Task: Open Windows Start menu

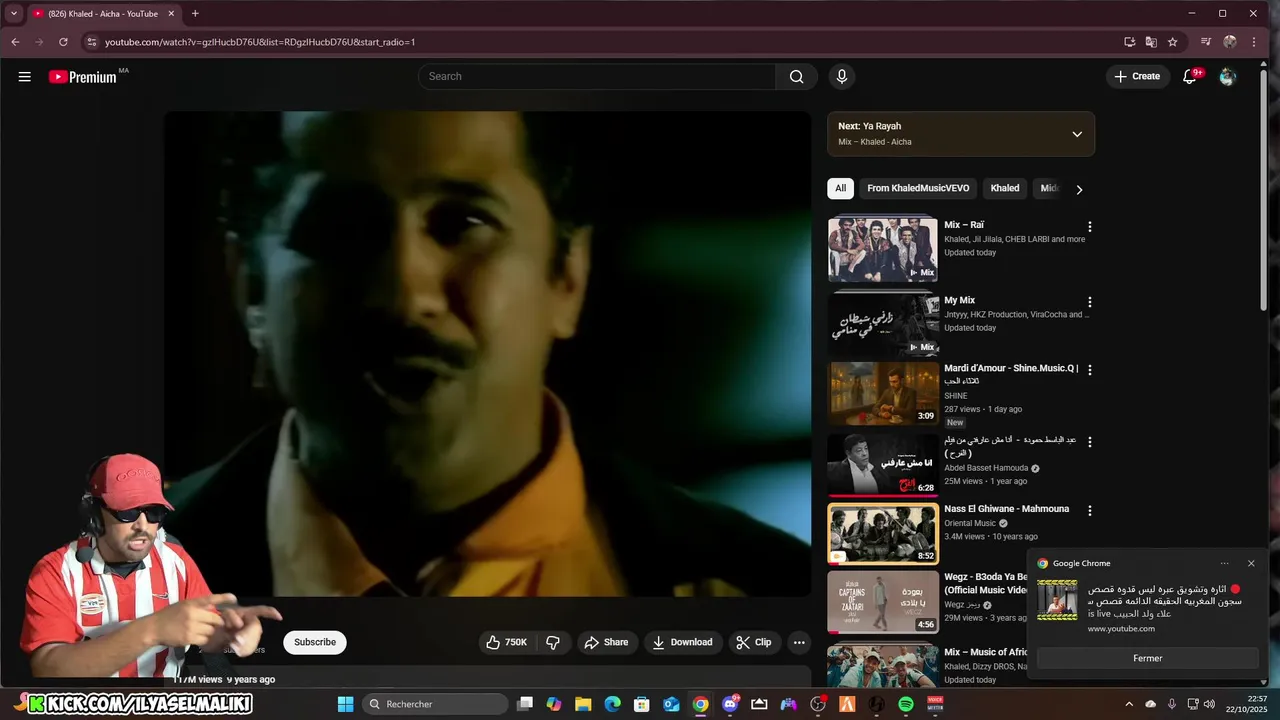Action: point(345,704)
